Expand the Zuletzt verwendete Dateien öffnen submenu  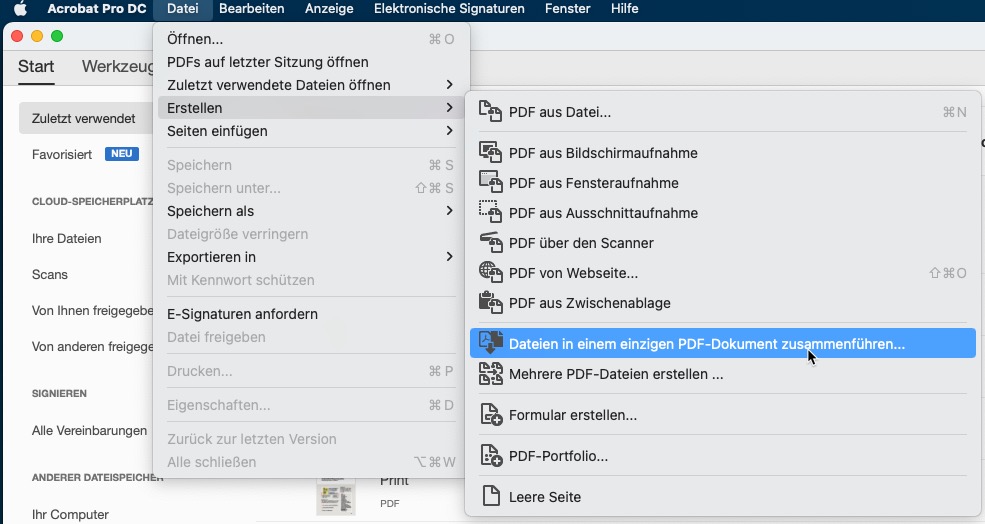pos(450,85)
